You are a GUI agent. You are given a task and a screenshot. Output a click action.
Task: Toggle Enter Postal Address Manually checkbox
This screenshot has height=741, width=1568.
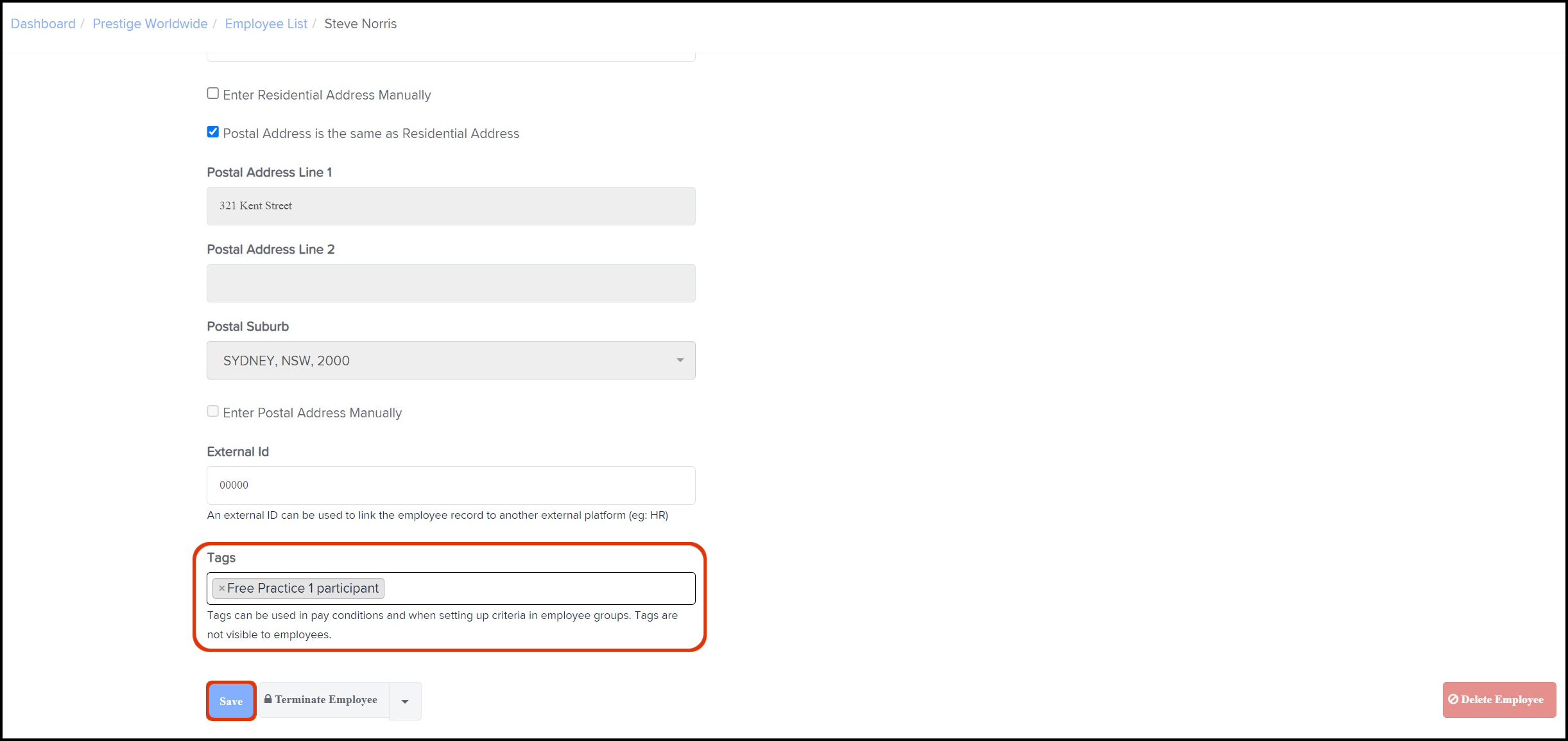[213, 412]
